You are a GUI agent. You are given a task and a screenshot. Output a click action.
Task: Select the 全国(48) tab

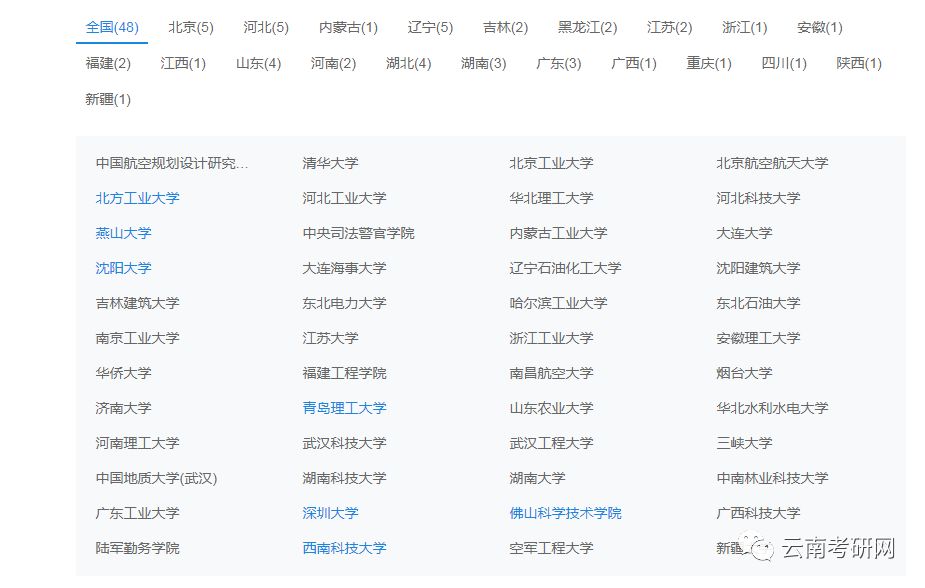point(112,27)
